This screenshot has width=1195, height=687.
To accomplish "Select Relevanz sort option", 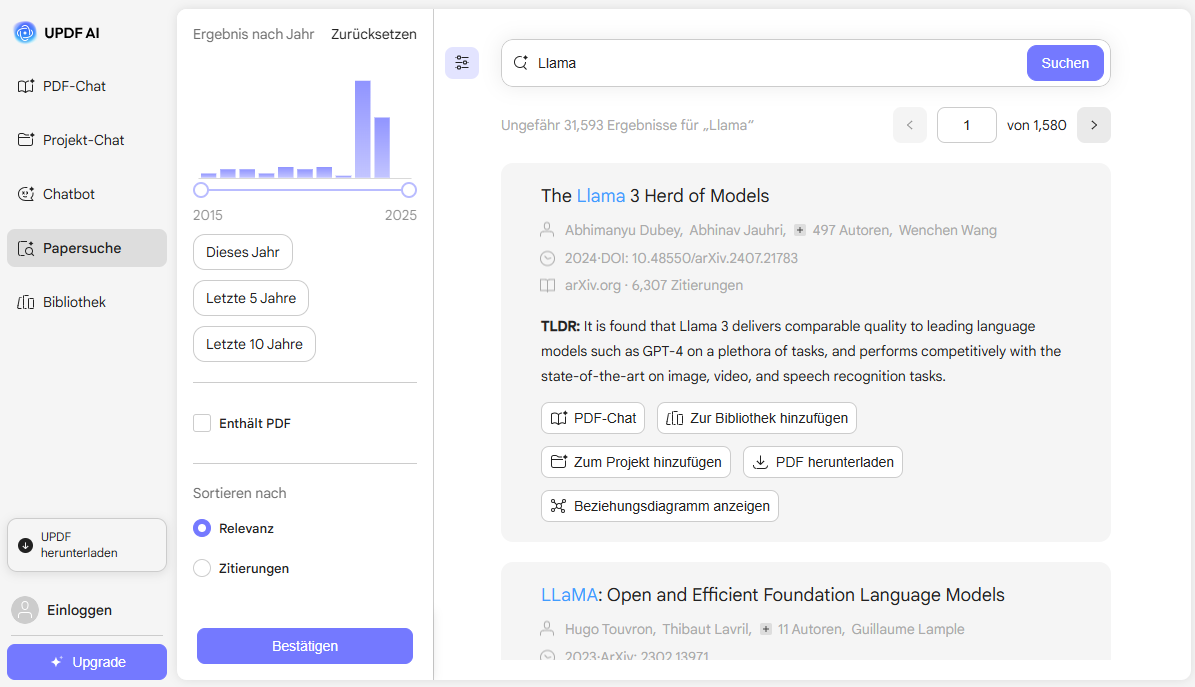I will pos(202,528).
